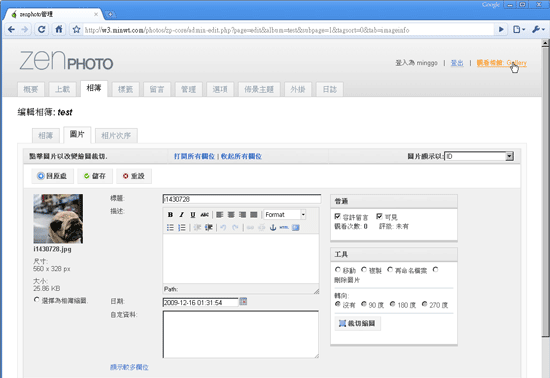Open the image order sub-tab
Image resolution: width=550 pixels, height=378 pixels.
116,135
